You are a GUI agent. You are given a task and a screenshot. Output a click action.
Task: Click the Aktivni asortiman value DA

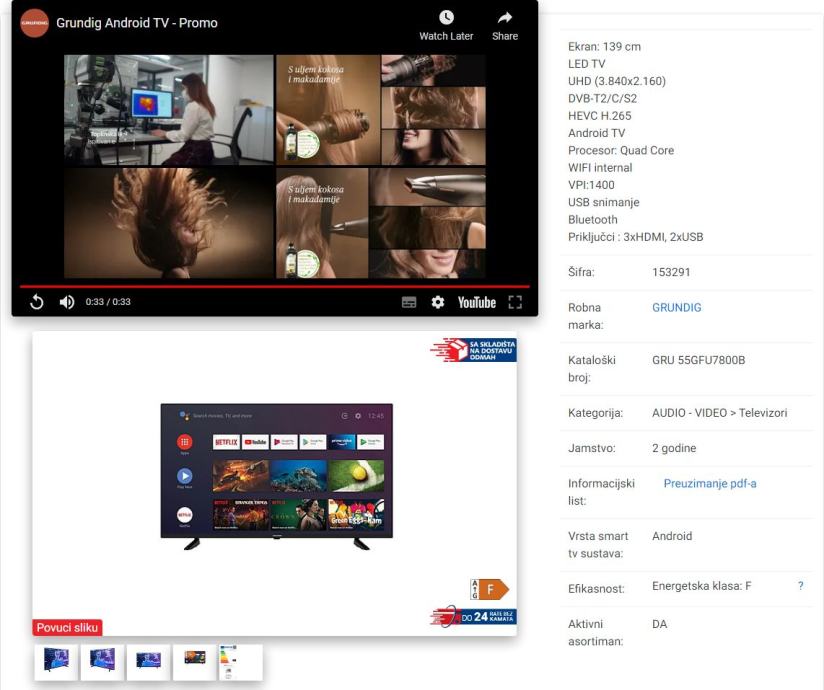click(660, 624)
